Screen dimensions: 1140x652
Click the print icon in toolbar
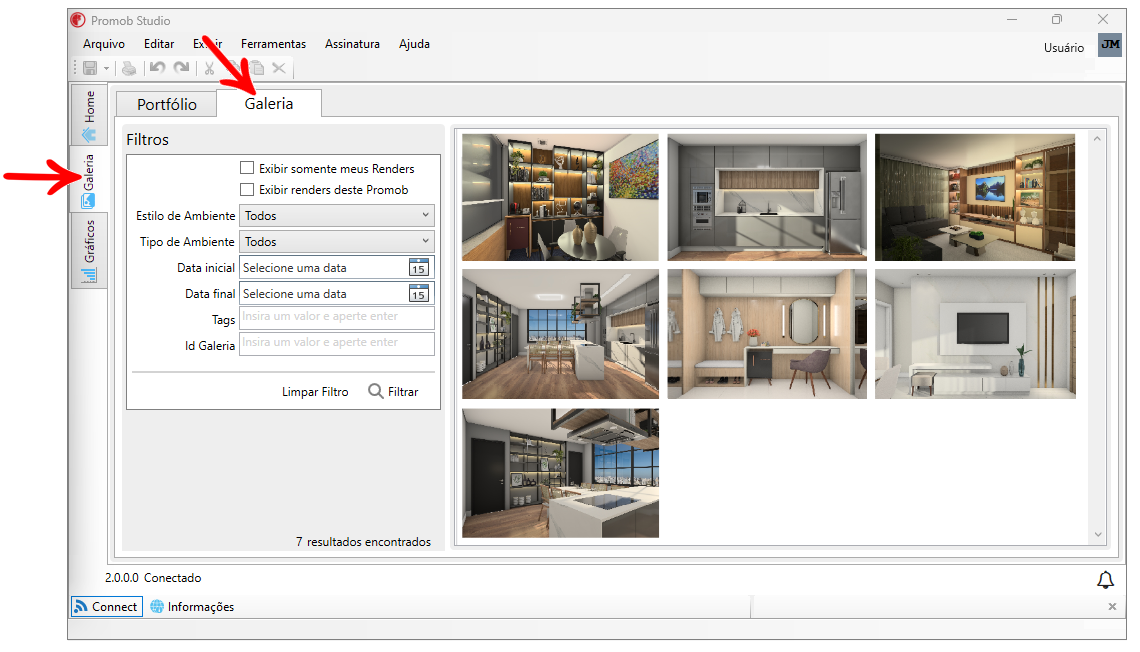point(128,68)
